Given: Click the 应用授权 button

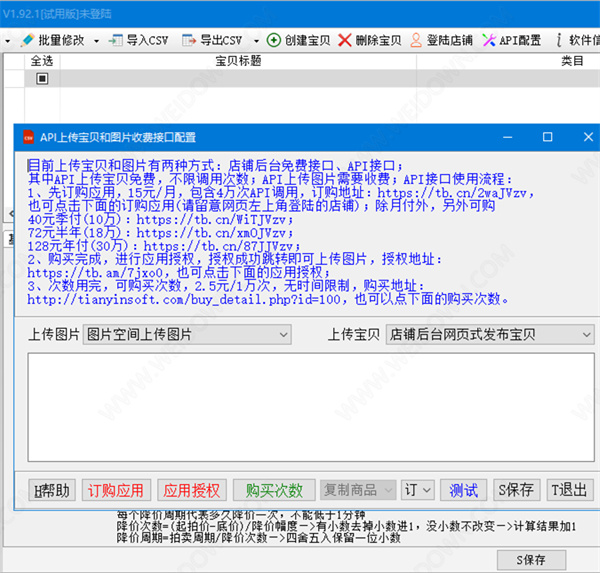Looking at the screenshot, I should click(190, 490).
